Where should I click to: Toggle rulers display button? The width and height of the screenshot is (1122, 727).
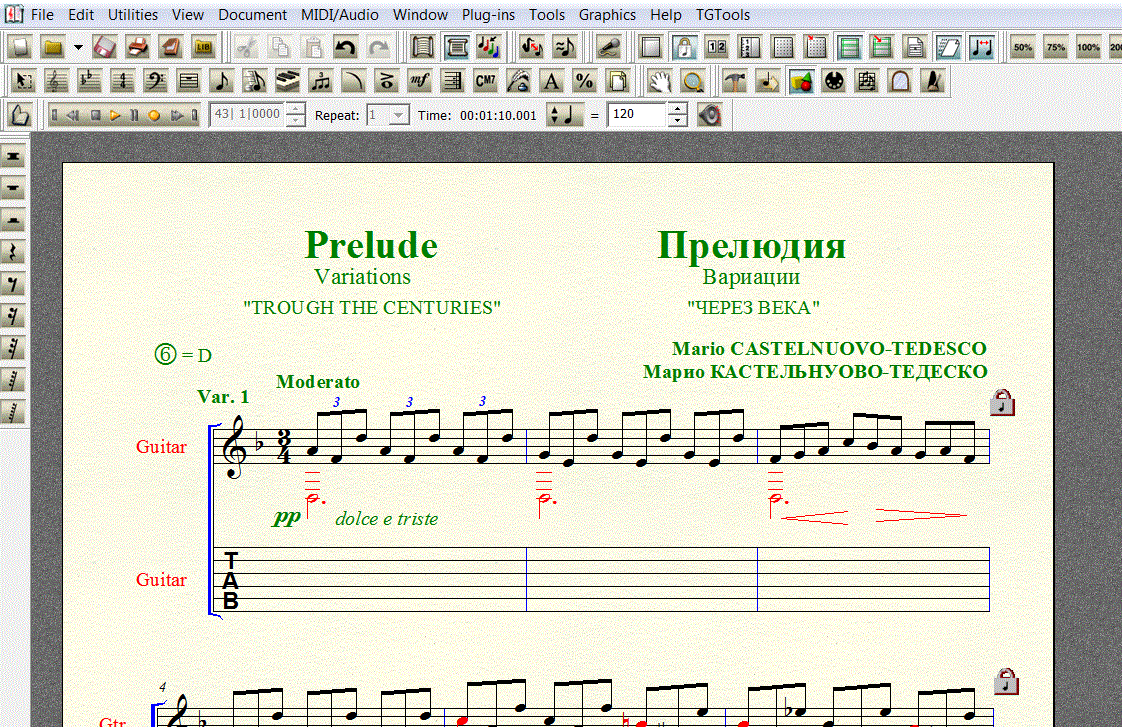[749, 47]
